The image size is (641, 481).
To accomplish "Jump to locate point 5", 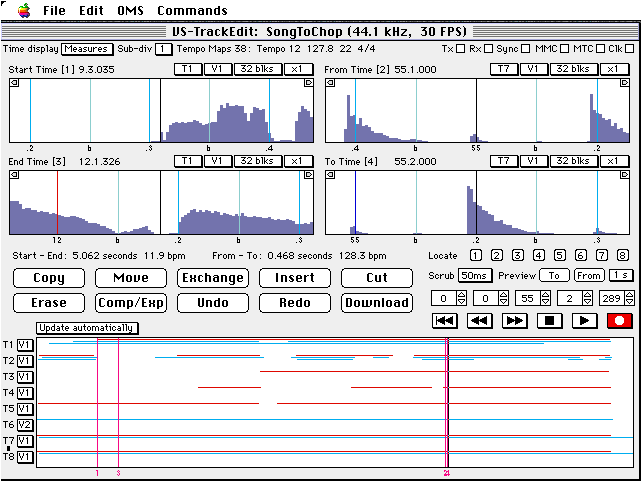I will tap(560, 255).
